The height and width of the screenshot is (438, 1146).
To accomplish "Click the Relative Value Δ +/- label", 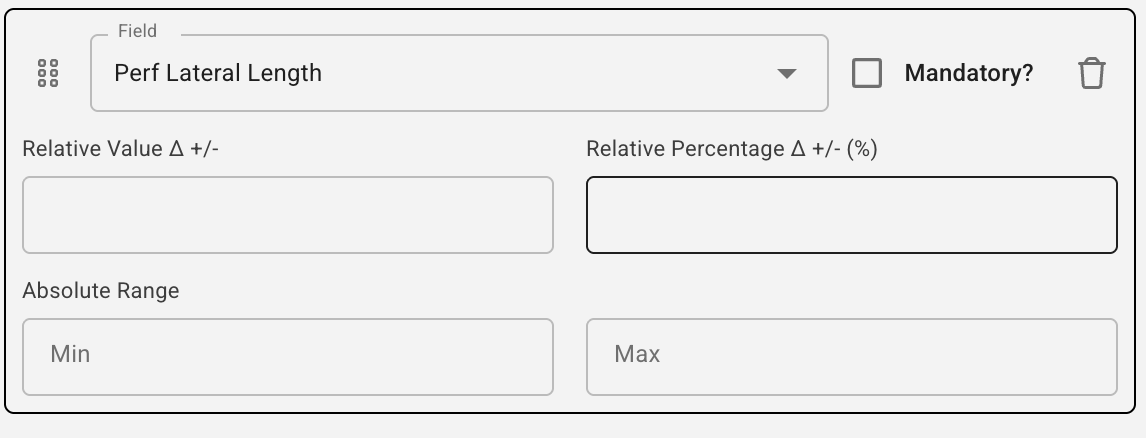I will pyautogui.click(x=120, y=149).
